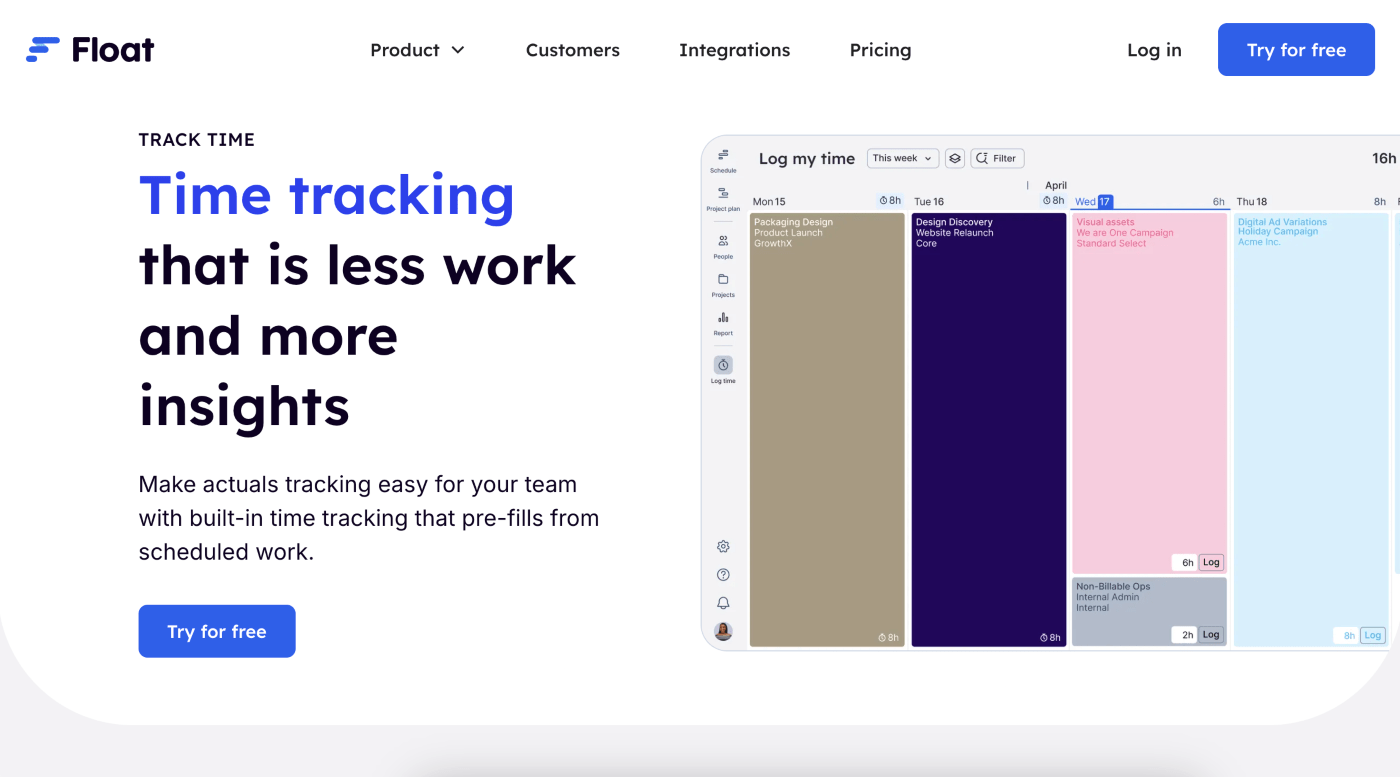Select the Digital Ad Variations block
Screen dimensions: 1400x777
click(1311, 430)
